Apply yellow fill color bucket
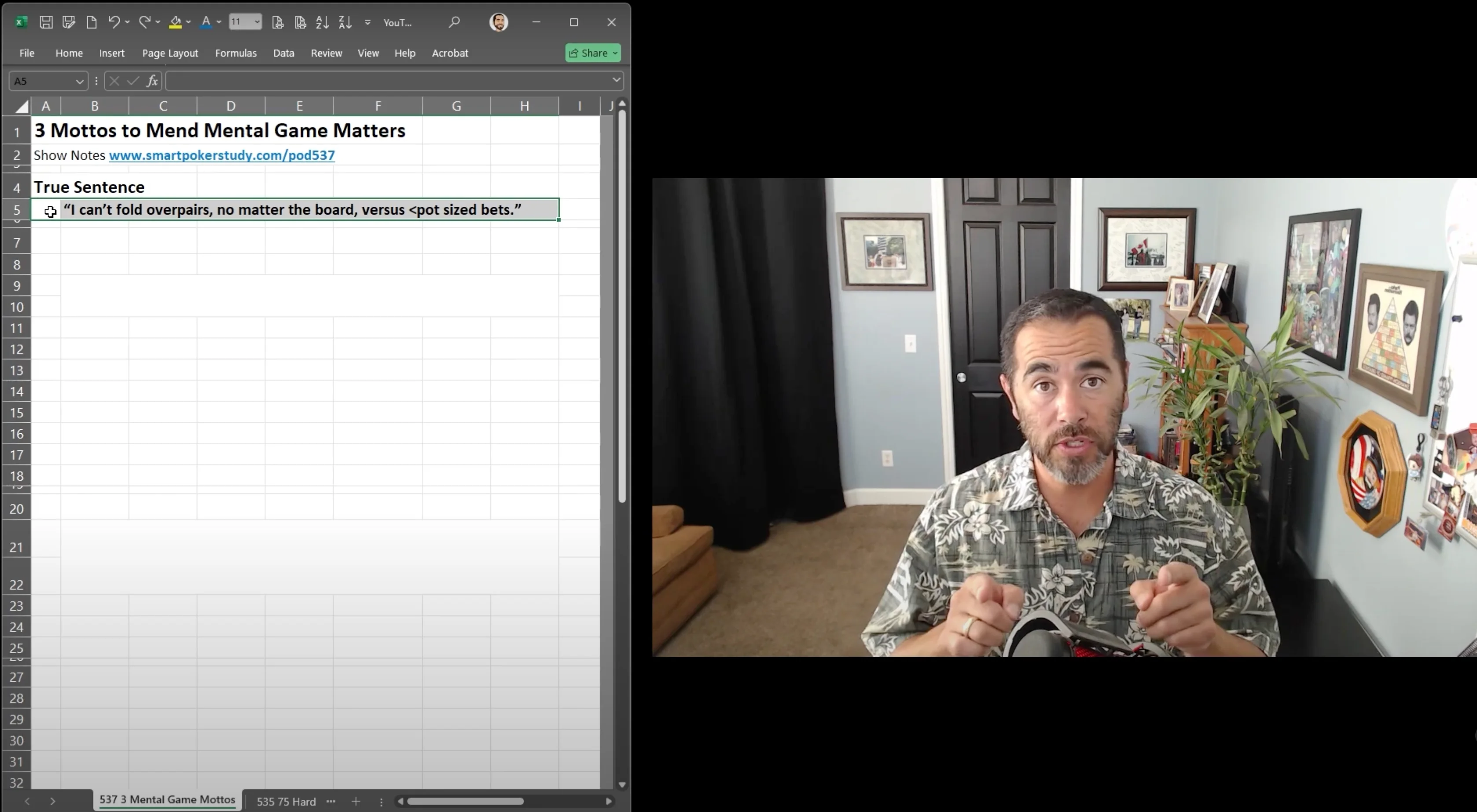The width and height of the screenshot is (1477, 812). (x=176, y=22)
